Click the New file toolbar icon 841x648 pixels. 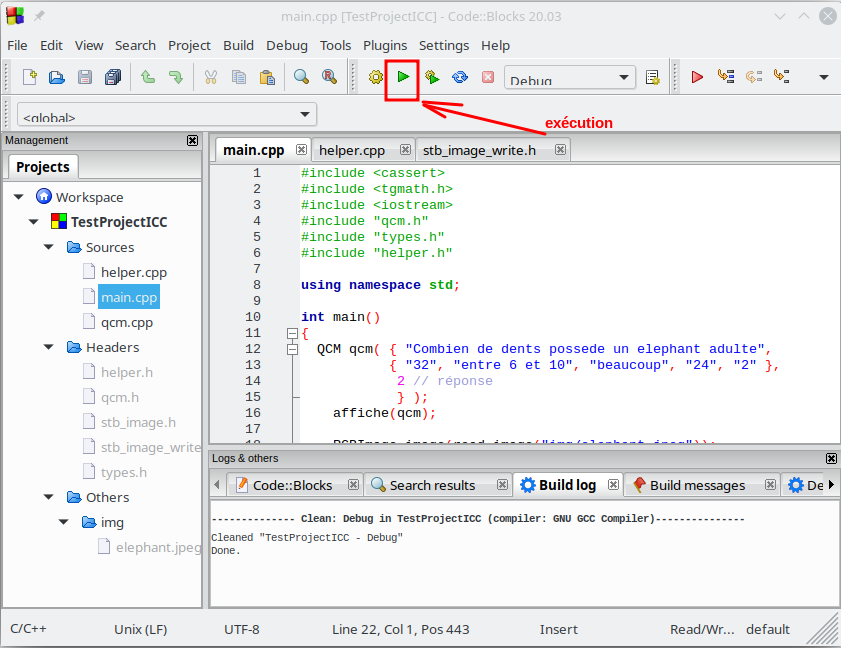coord(30,77)
